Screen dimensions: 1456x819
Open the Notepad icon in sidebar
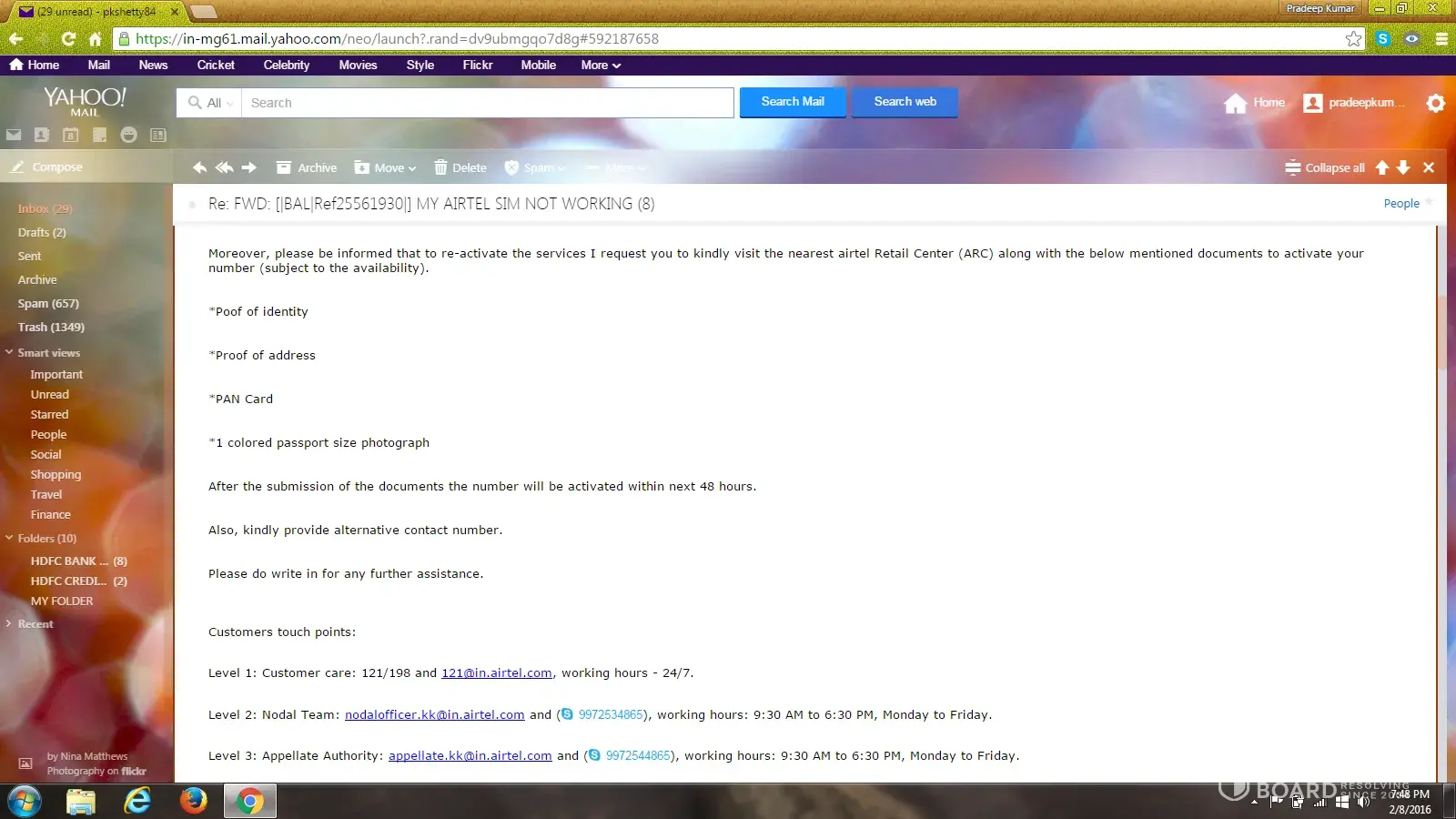[x=100, y=135]
